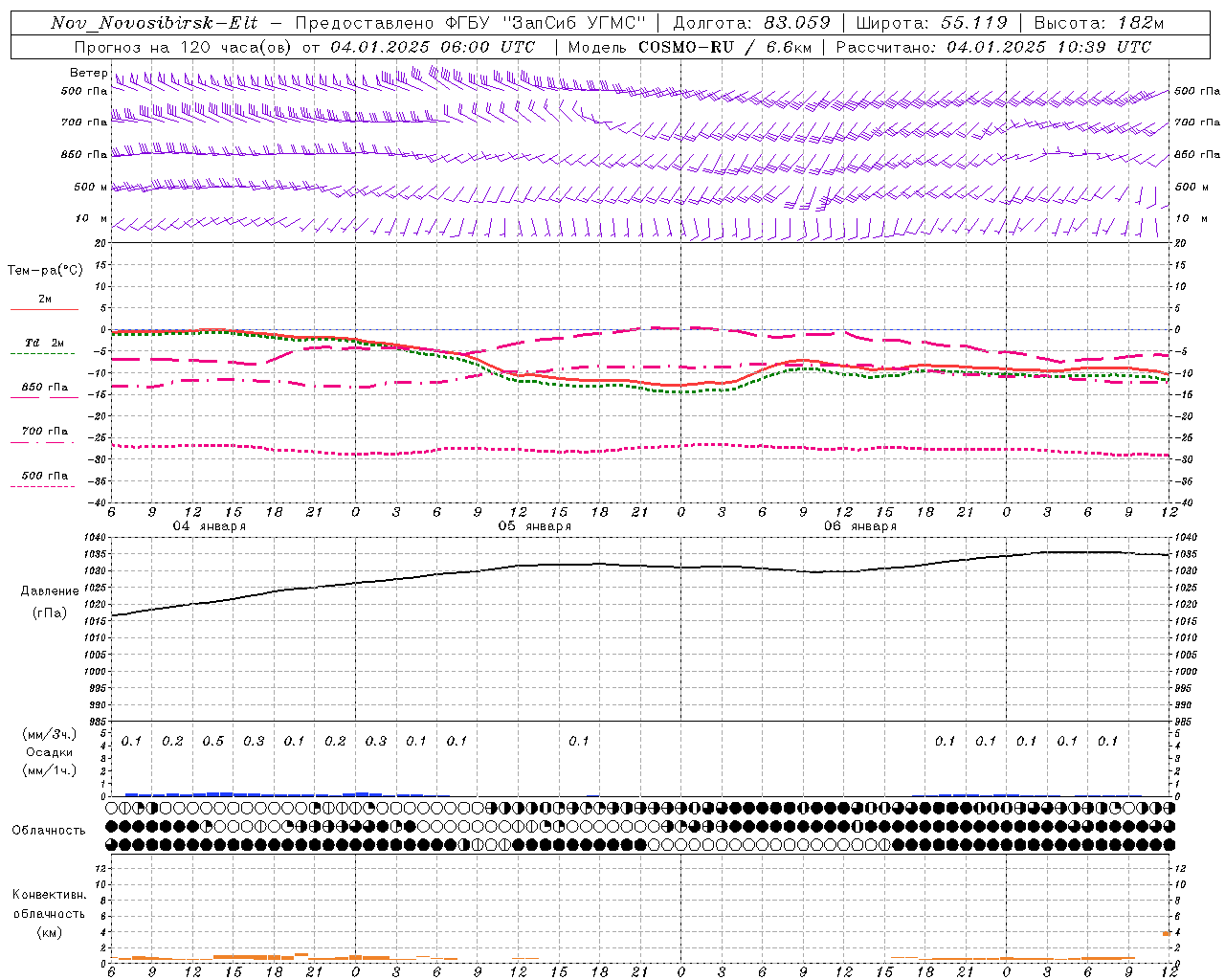Click the green dotted dew point curve
1225x980 pixels.
pyautogui.click(x=639, y=387)
